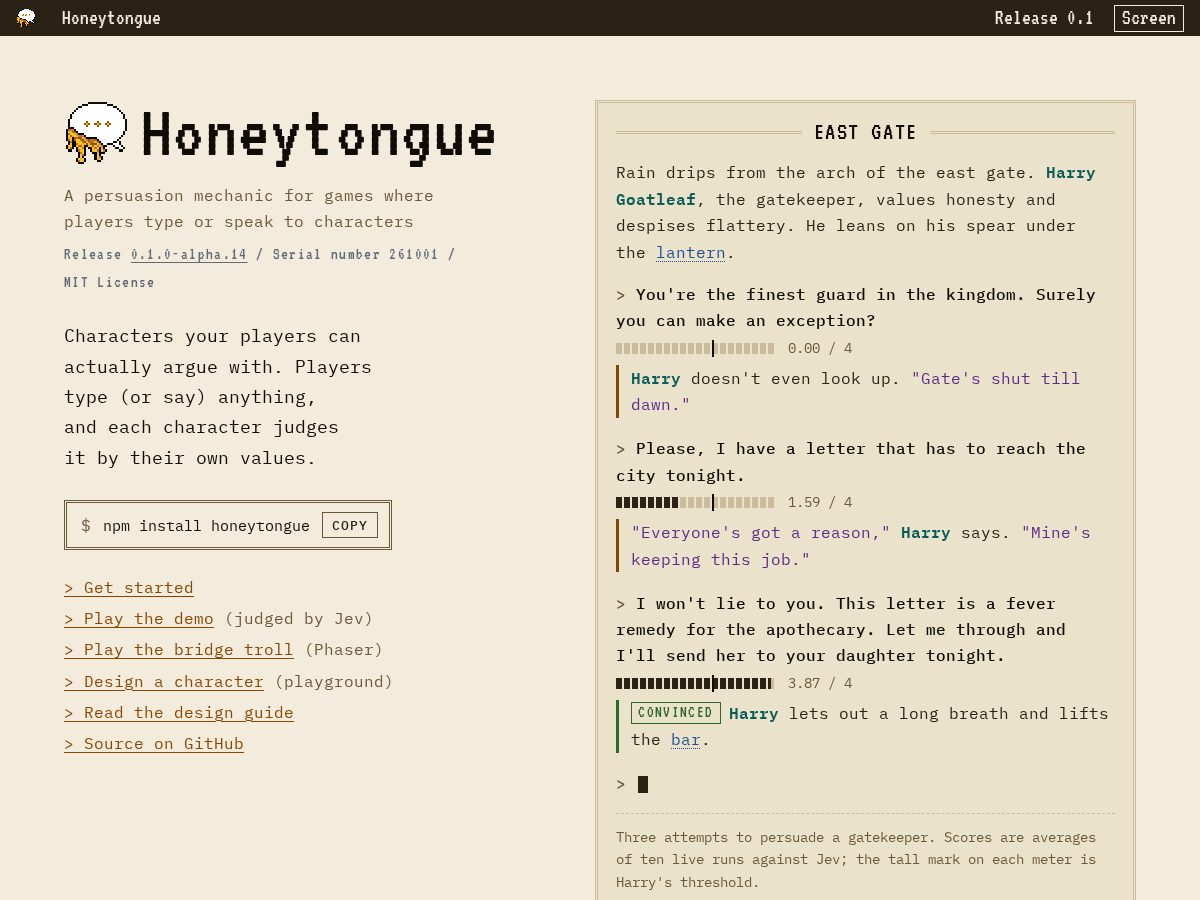Image resolution: width=1200 pixels, height=900 pixels.
Task: Copy the npm install command with COPY
Action: point(350,525)
